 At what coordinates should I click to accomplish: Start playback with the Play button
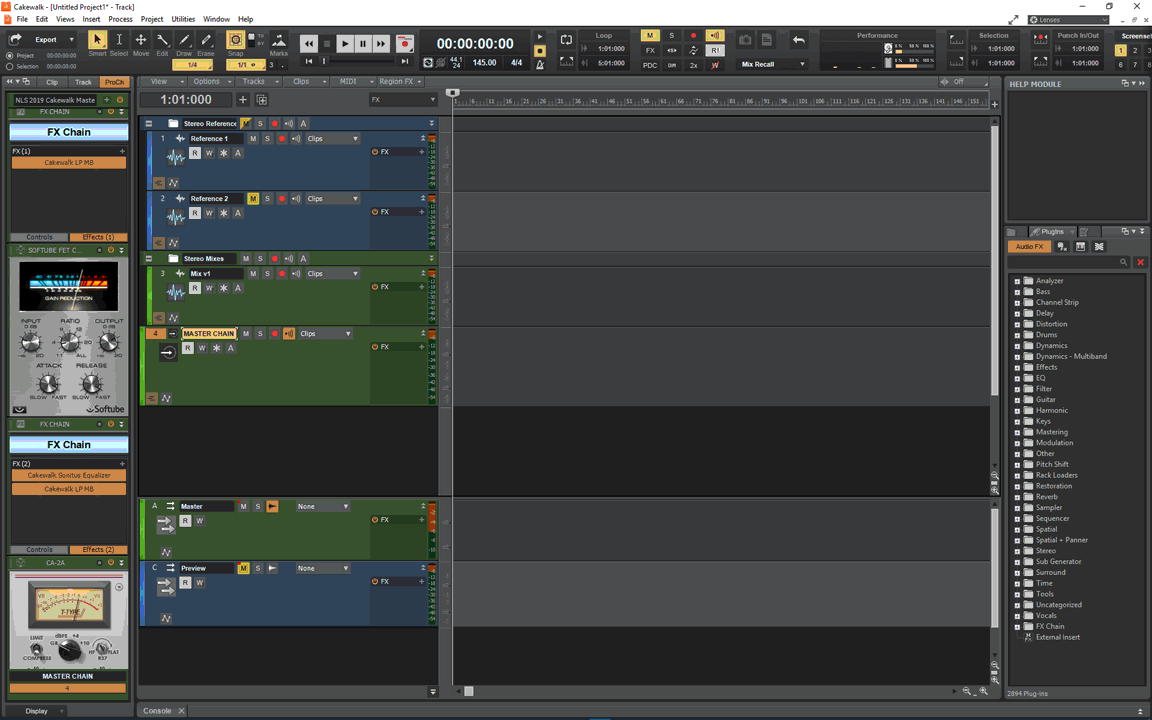[x=345, y=44]
